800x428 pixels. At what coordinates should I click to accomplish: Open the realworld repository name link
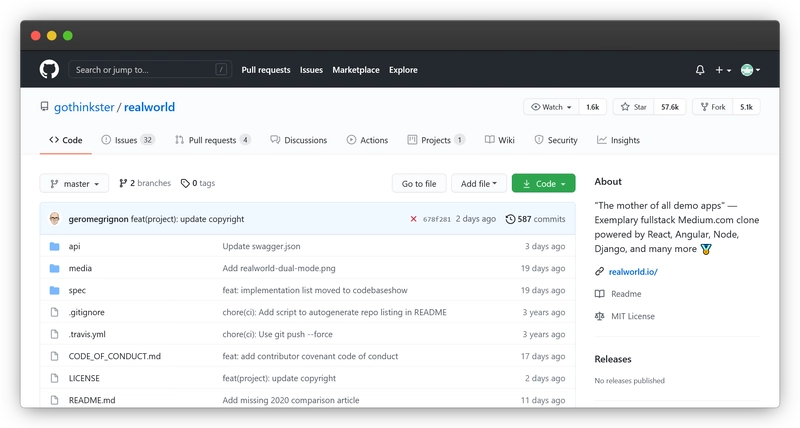[x=149, y=107]
